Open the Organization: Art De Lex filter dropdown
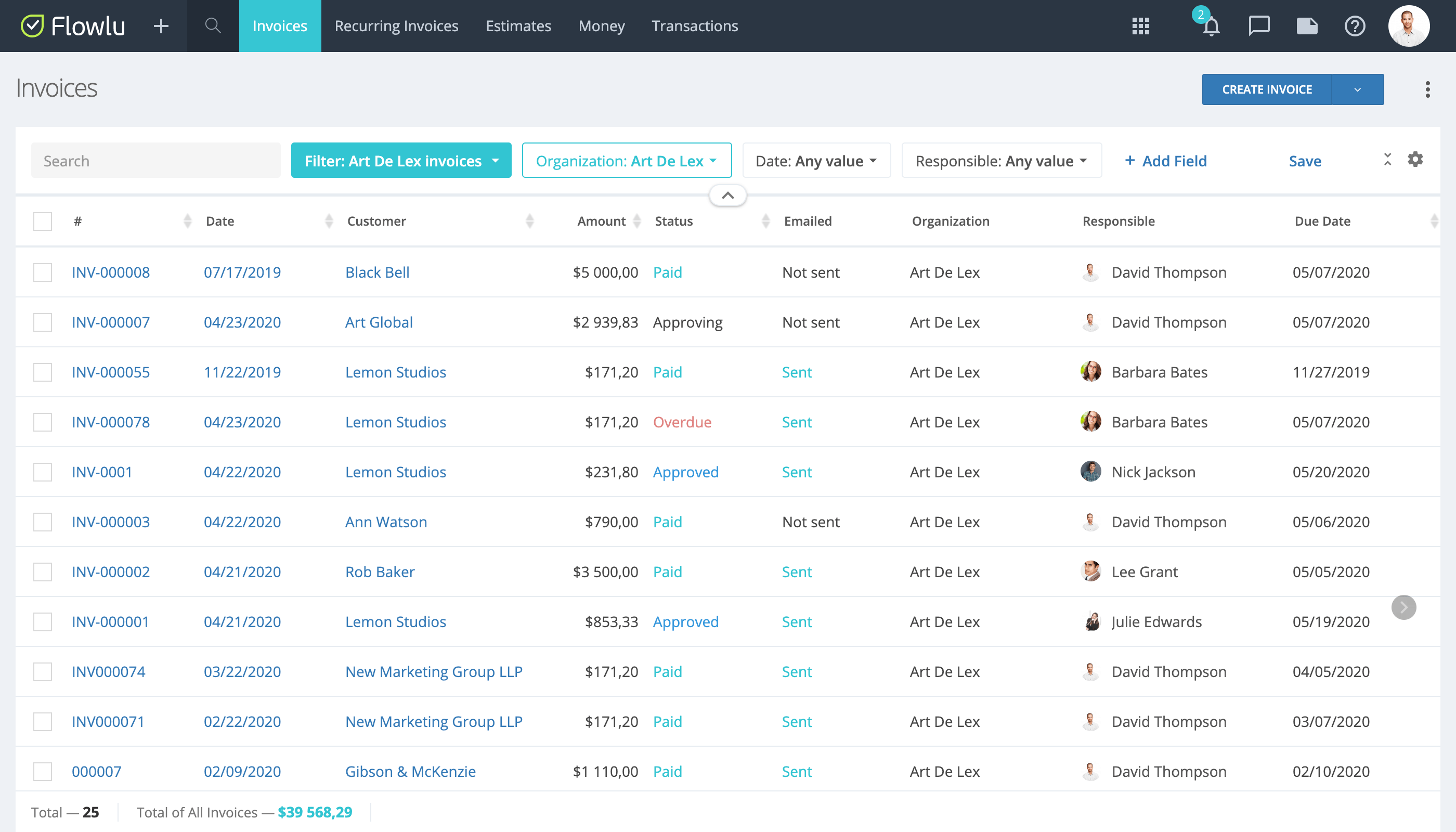The height and width of the screenshot is (832, 1456). [x=626, y=161]
